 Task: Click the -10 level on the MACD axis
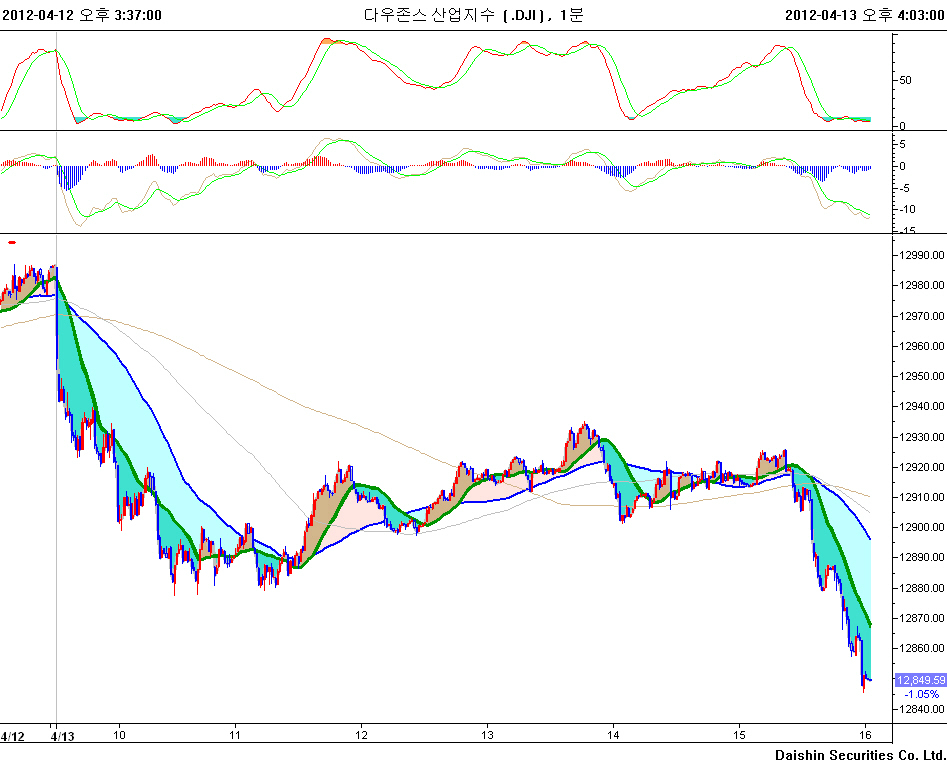click(909, 209)
